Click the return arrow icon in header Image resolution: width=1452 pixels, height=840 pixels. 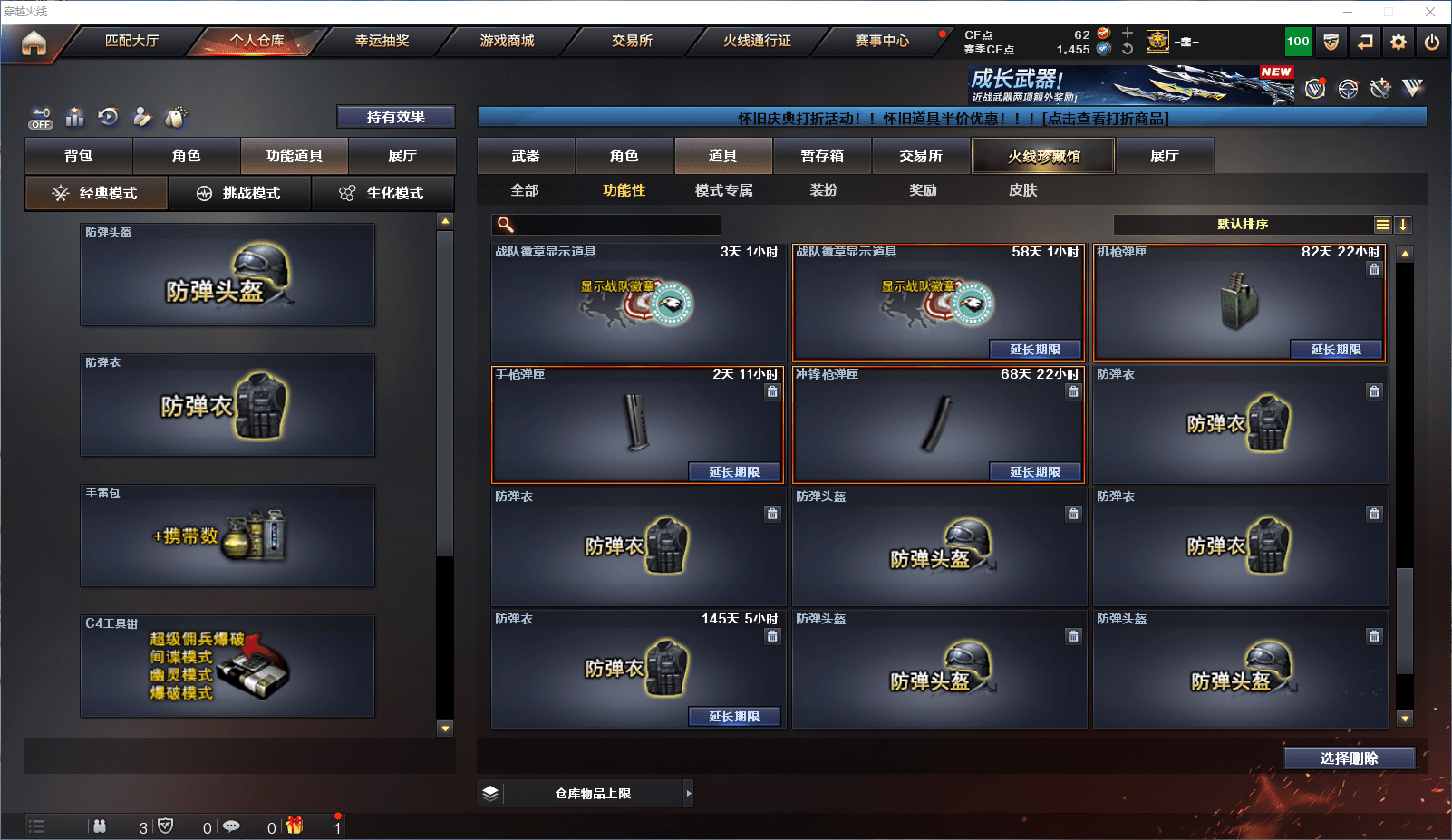click(1365, 42)
